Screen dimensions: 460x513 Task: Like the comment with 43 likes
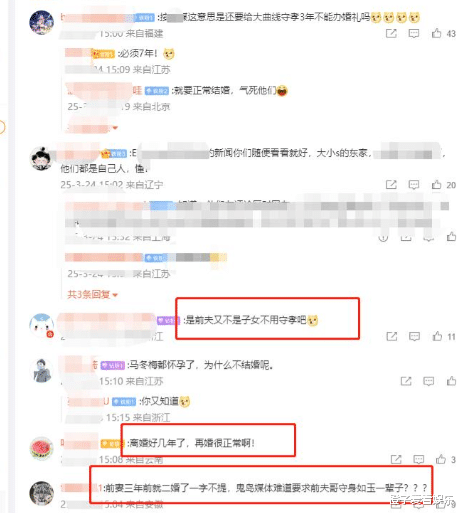coord(436,33)
